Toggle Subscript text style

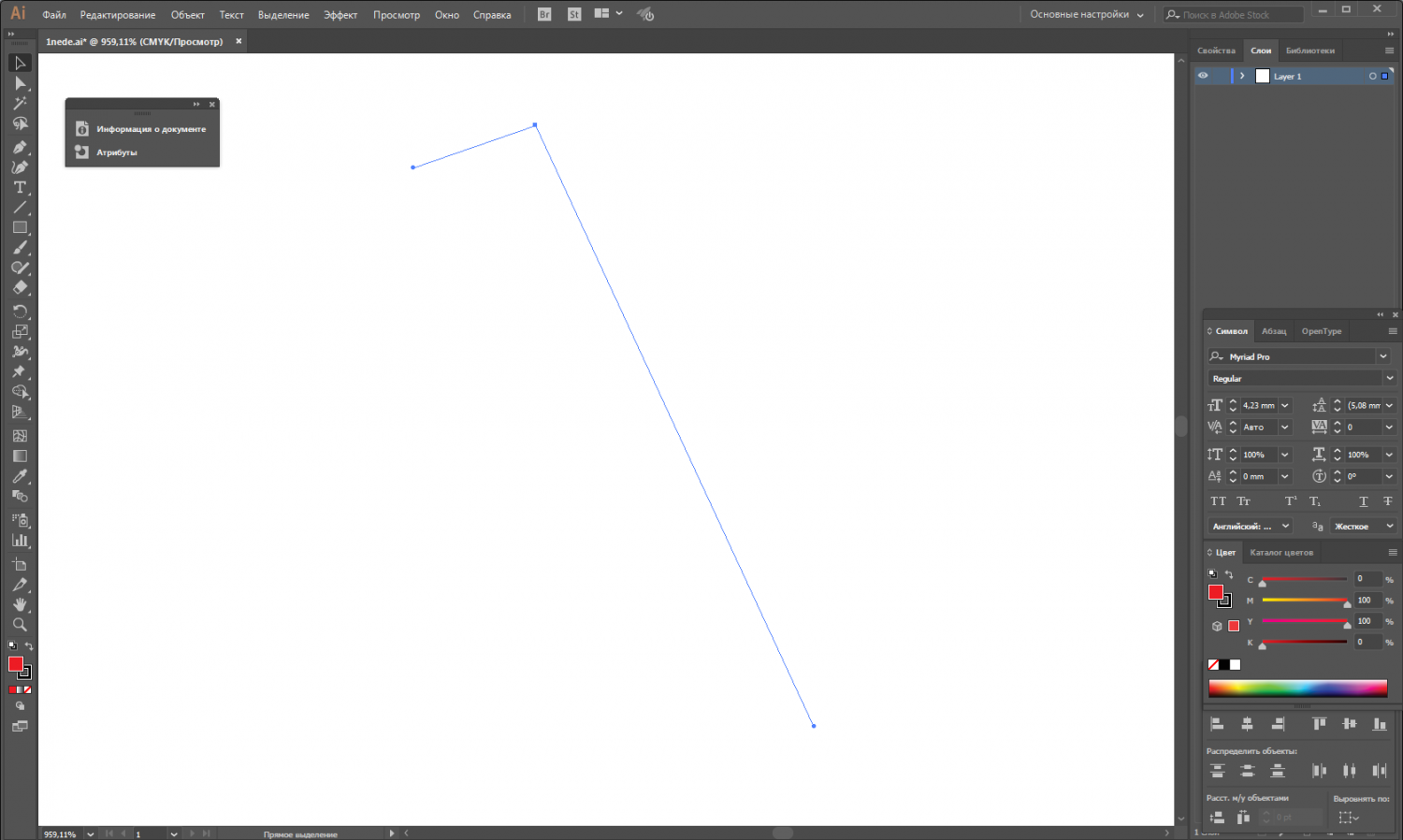(x=1315, y=501)
